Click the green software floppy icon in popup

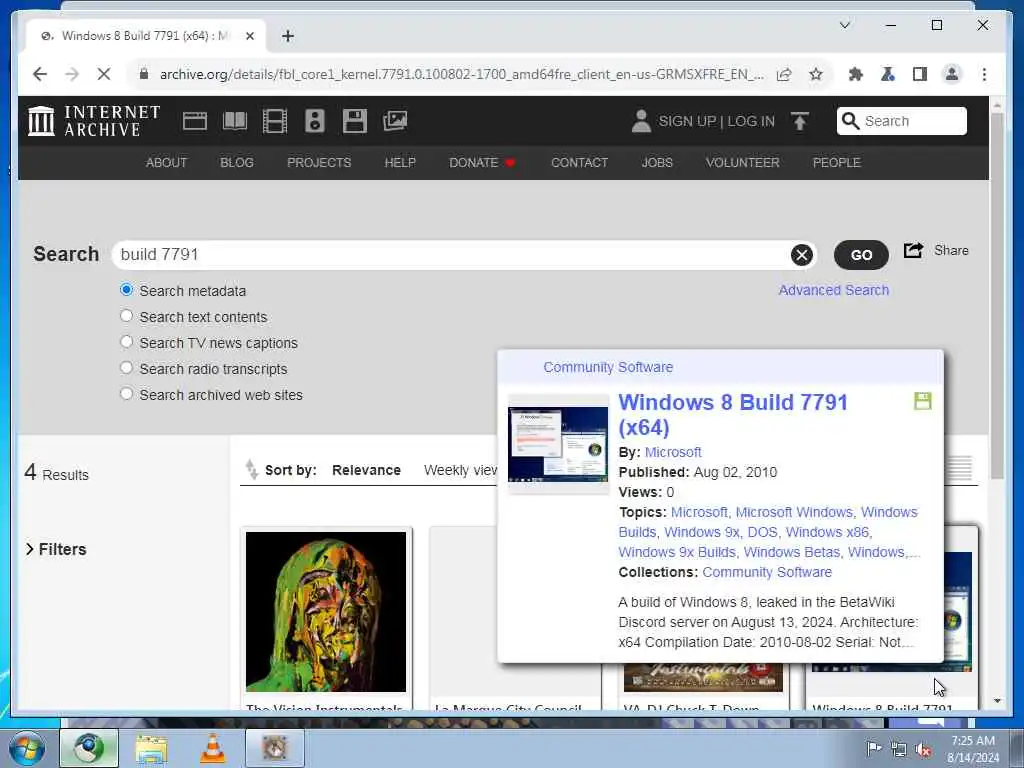pyautogui.click(x=922, y=401)
